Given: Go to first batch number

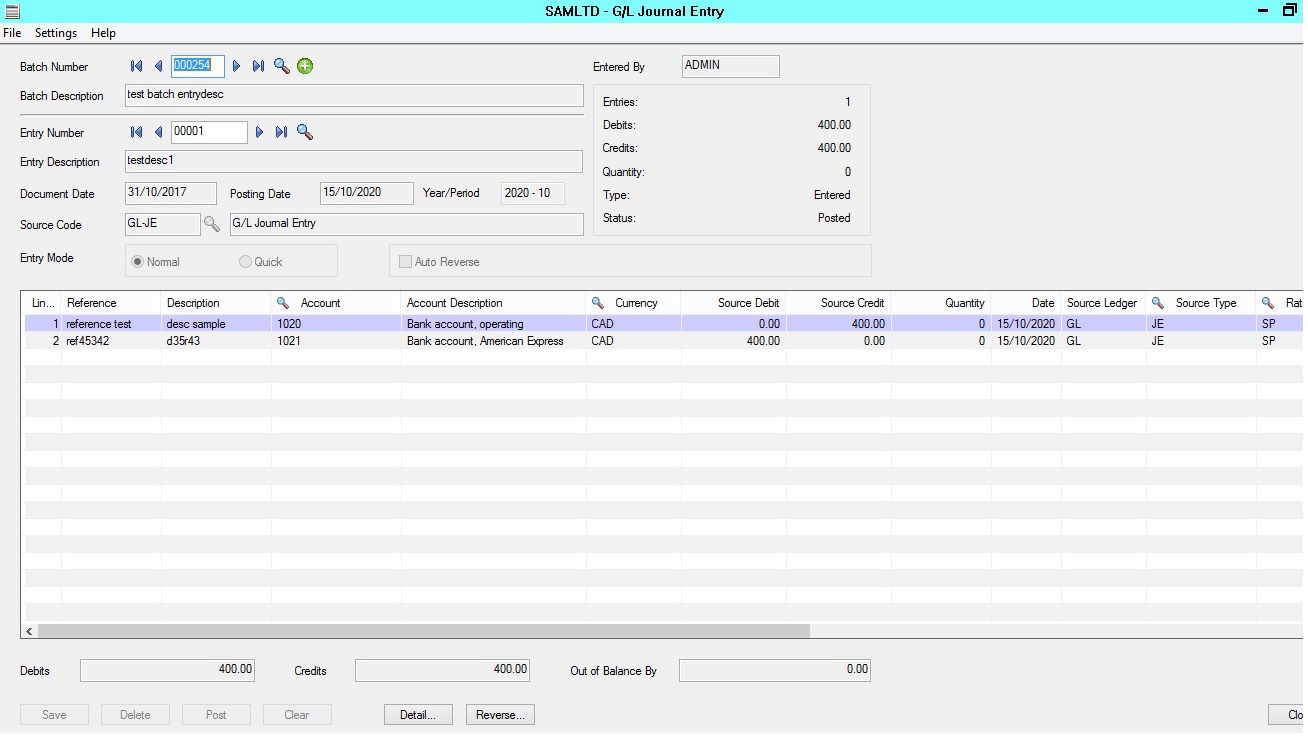Looking at the screenshot, I should 137,67.
